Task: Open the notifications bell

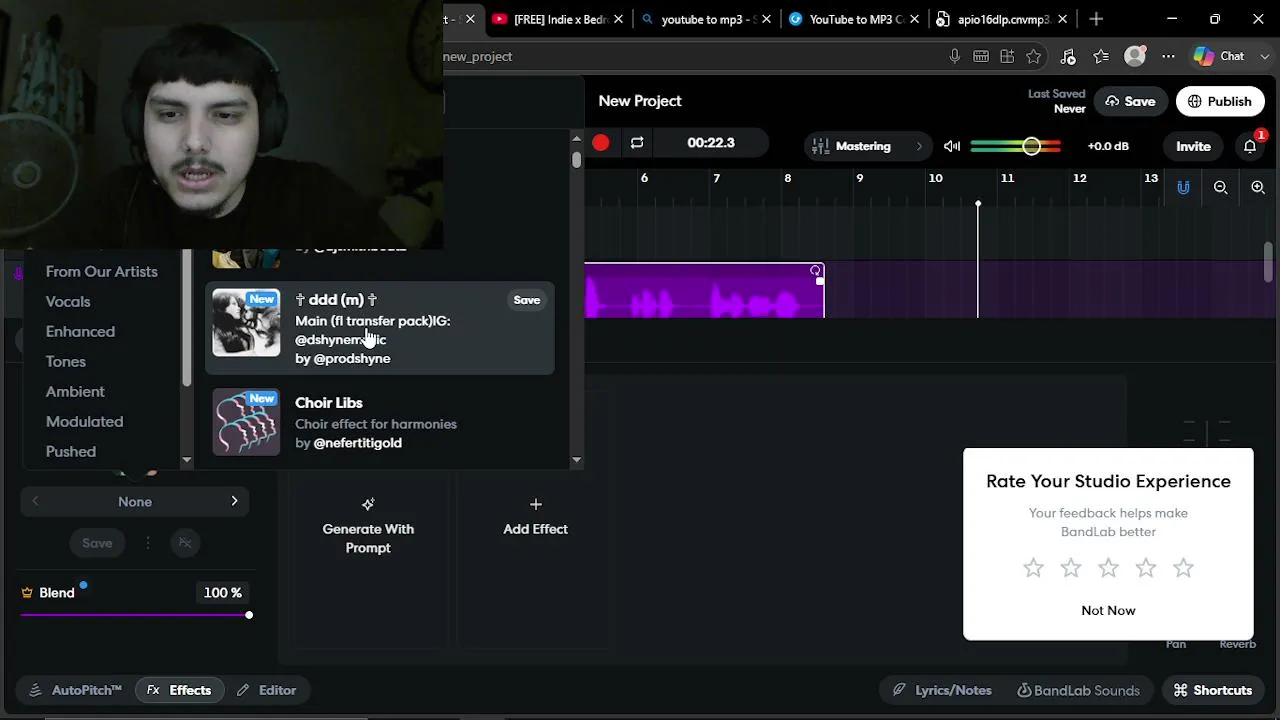Action: (x=1250, y=146)
